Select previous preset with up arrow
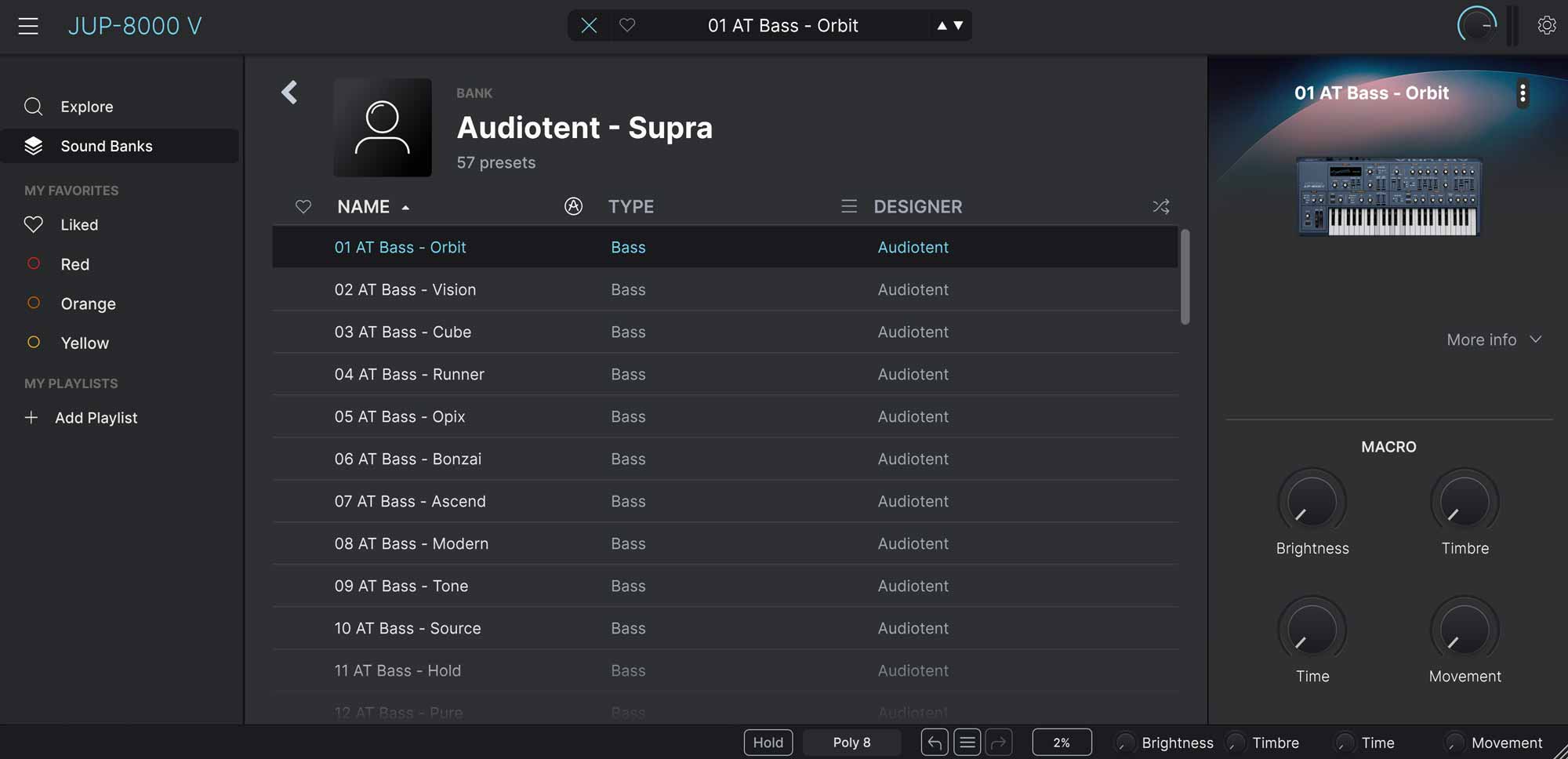 pos(942,26)
